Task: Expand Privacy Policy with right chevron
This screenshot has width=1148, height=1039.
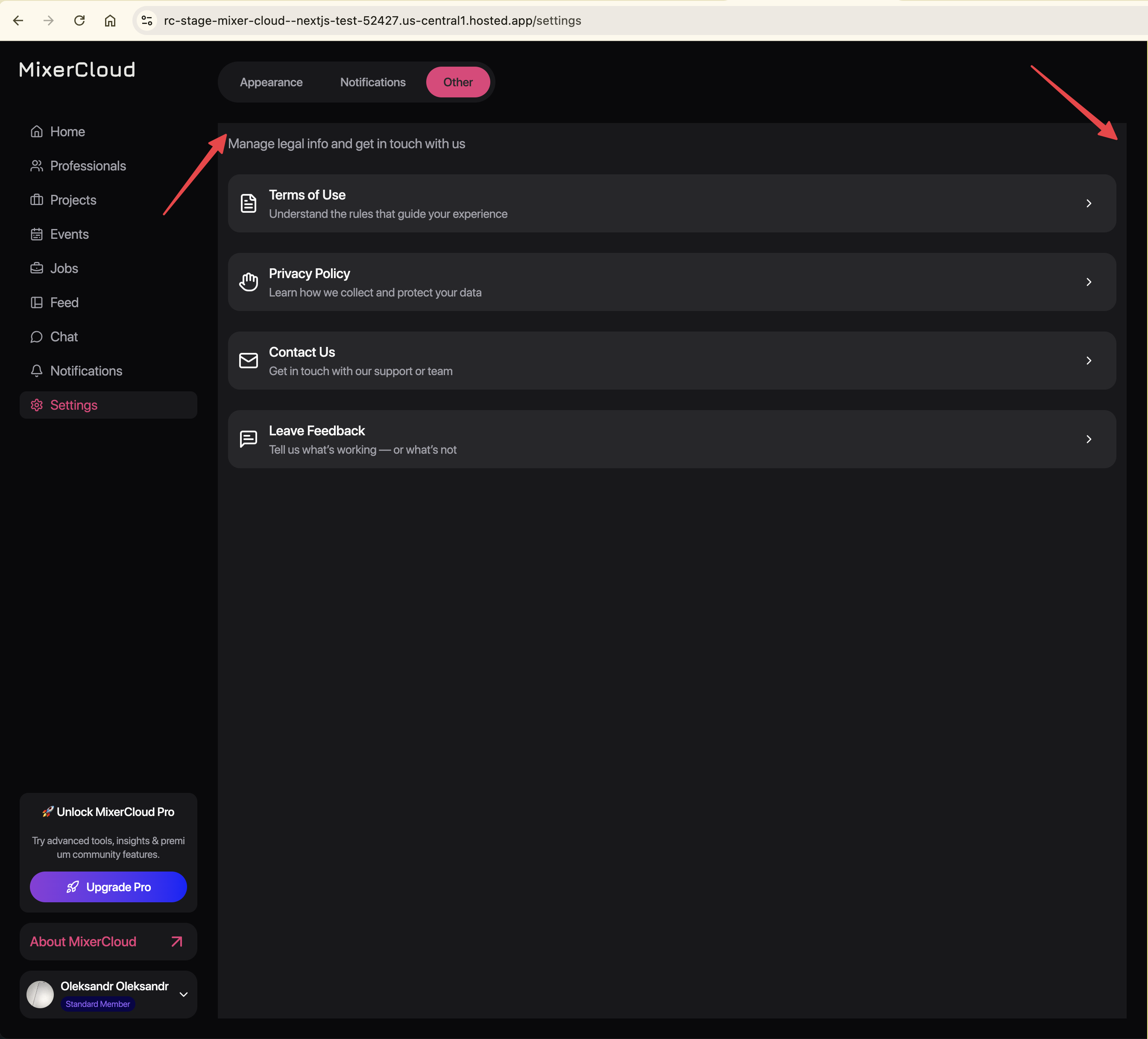Action: [x=1088, y=282]
